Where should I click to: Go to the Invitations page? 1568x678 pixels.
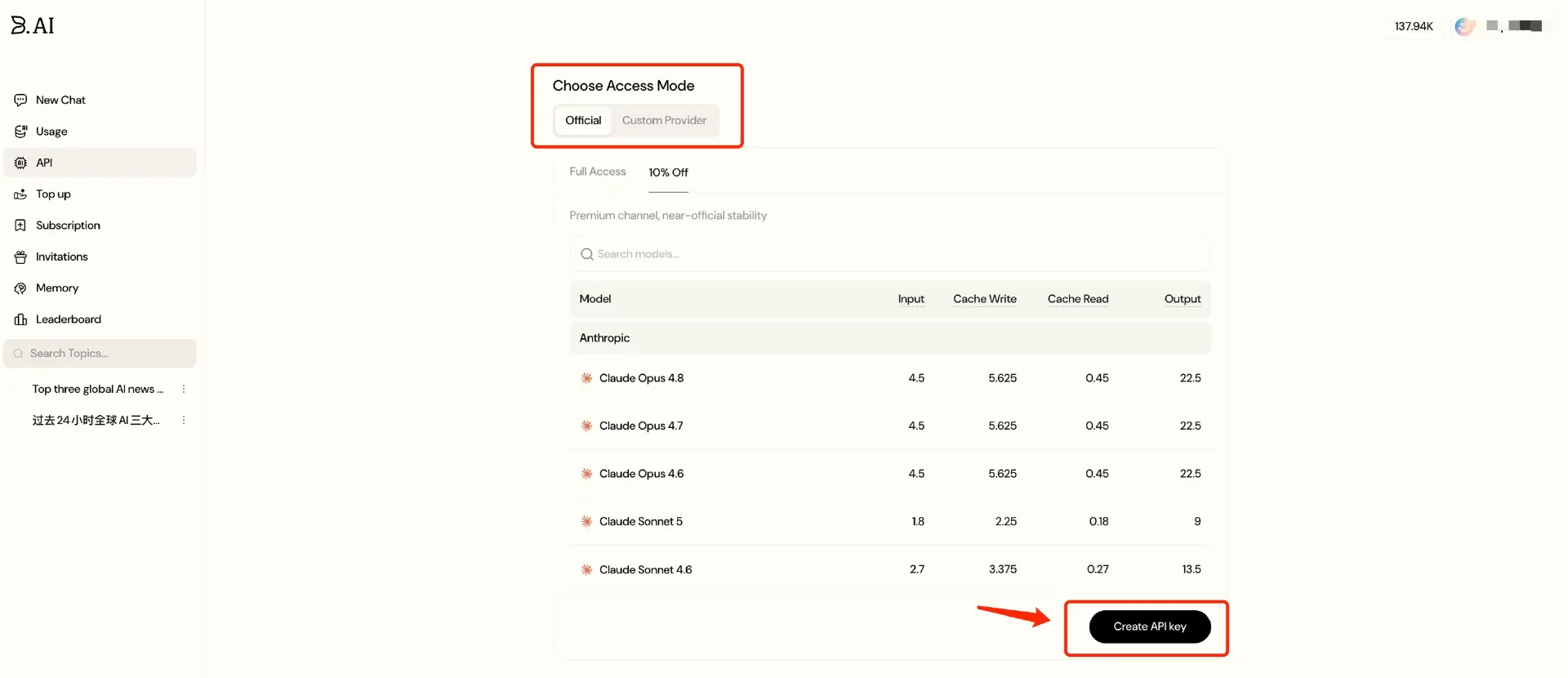click(x=100, y=256)
